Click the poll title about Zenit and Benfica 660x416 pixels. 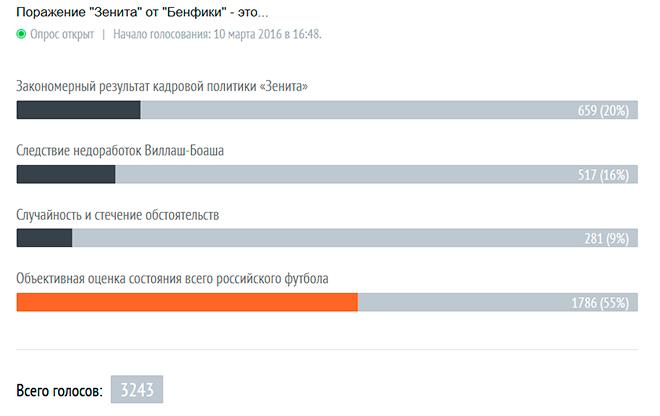(142, 12)
